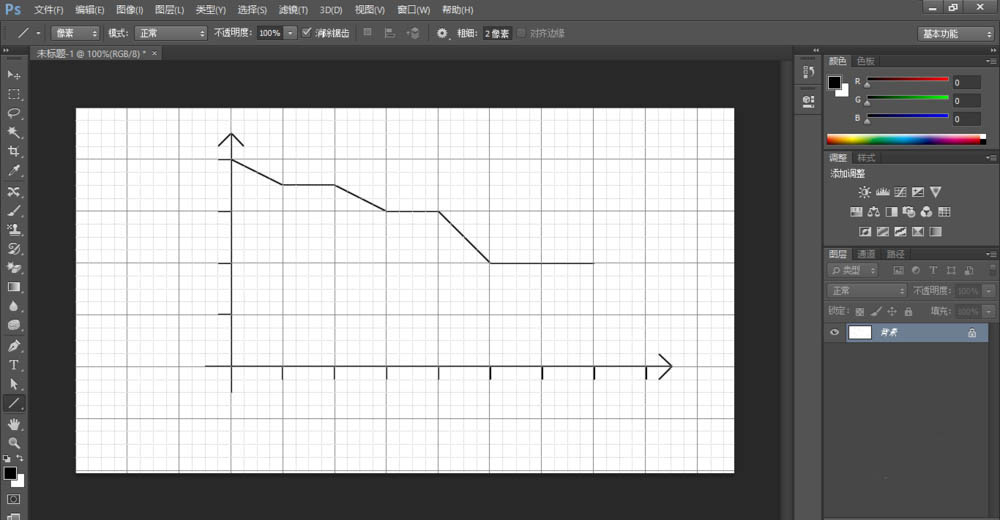Select the Brush tool
Viewport: 1000px width, 520px height.
pyautogui.click(x=13, y=211)
